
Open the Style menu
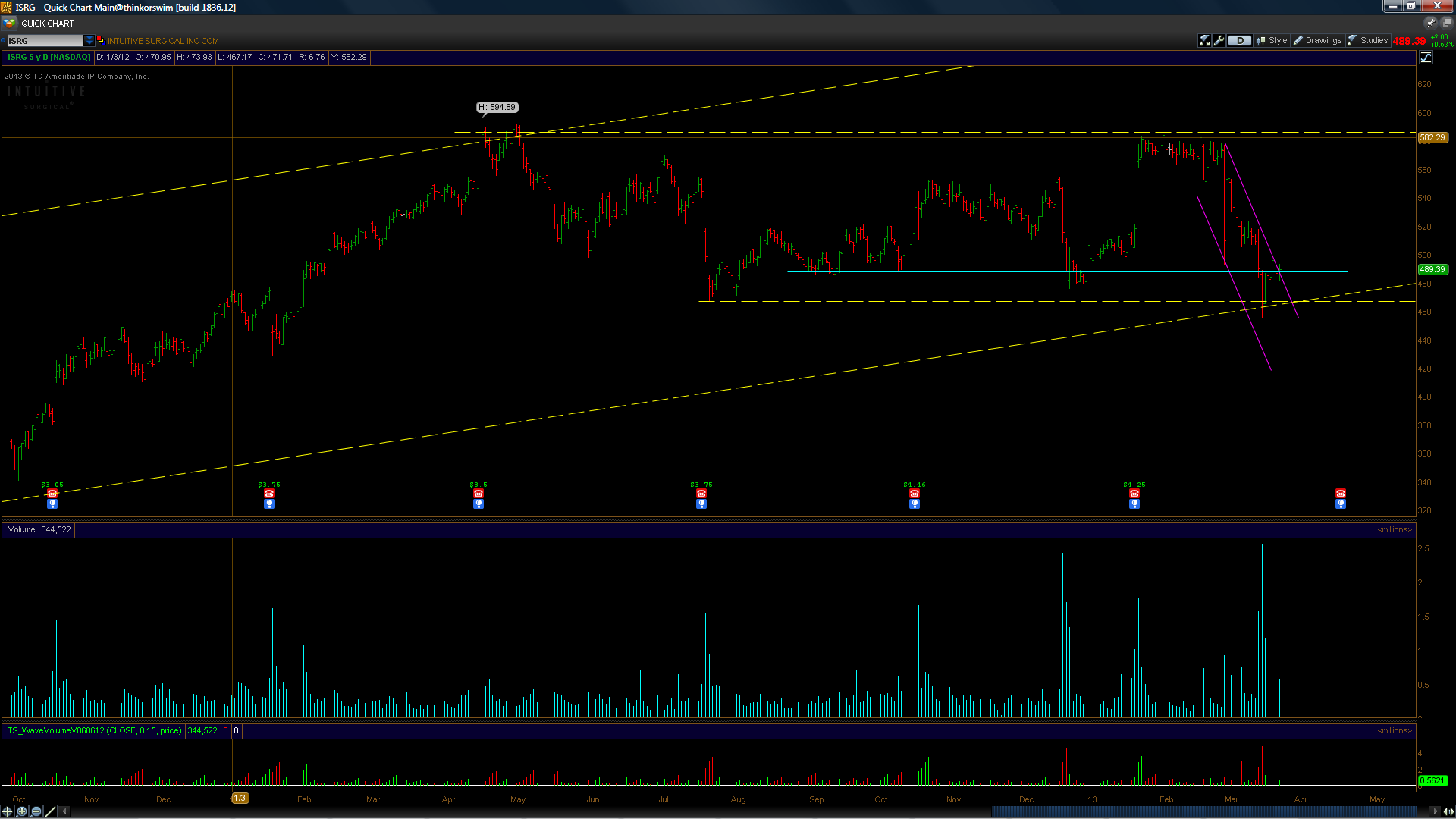[1272, 41]
